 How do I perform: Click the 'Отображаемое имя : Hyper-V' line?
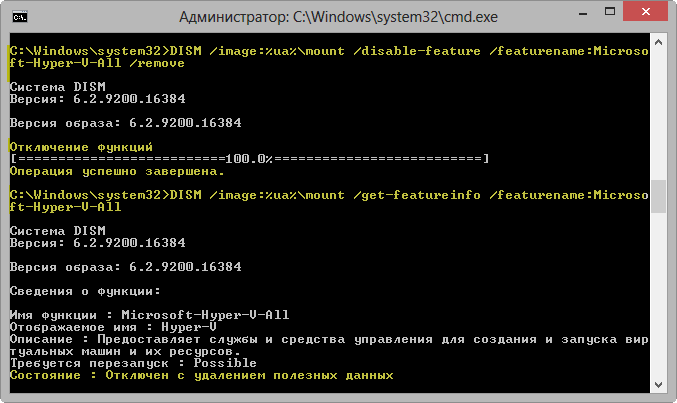pyautogui.click(x=113, y=327)
